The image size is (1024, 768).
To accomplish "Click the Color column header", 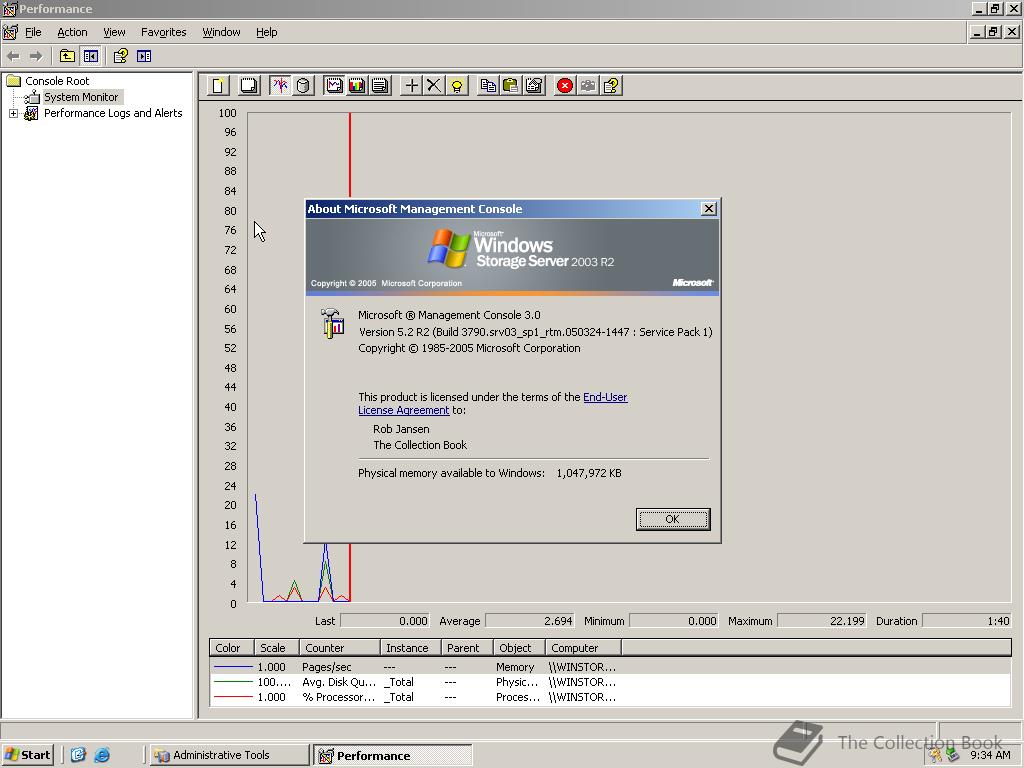I will pyautogui.click(x=231, y=648).
